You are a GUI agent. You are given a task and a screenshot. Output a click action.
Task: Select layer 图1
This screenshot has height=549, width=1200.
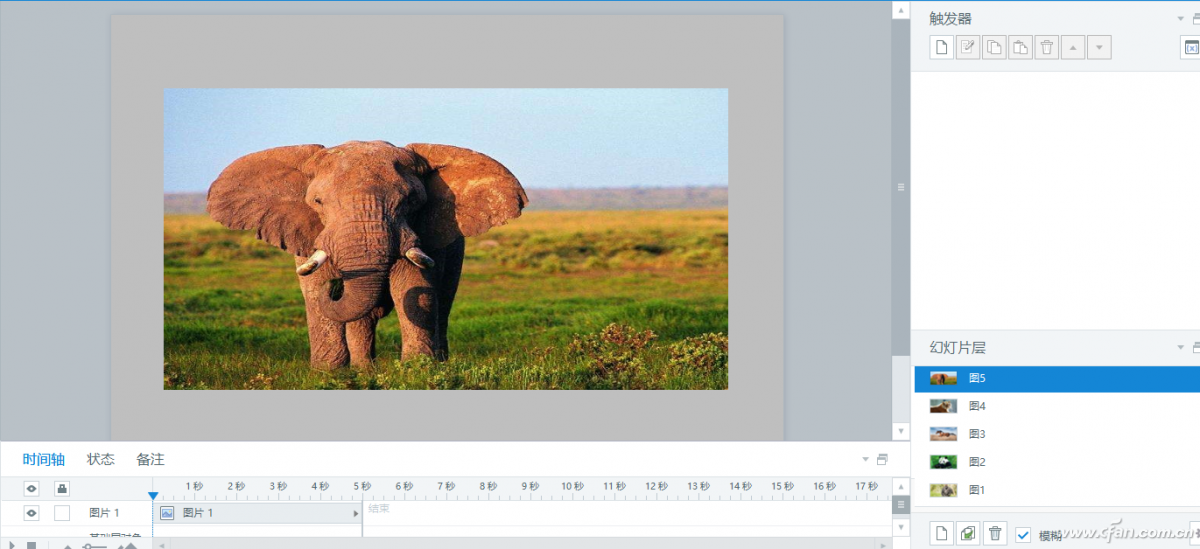click(1057, 490)
